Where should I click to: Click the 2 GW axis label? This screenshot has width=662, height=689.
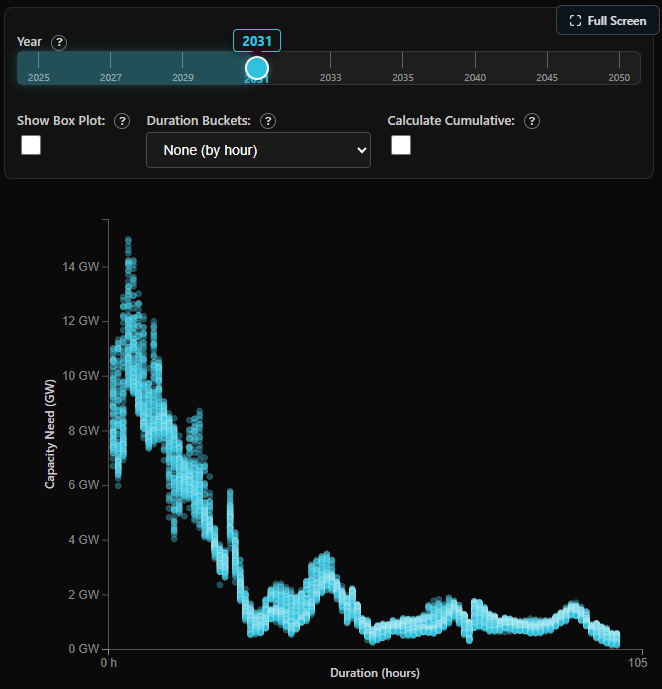pyautogui.click(x=83, y=594)
